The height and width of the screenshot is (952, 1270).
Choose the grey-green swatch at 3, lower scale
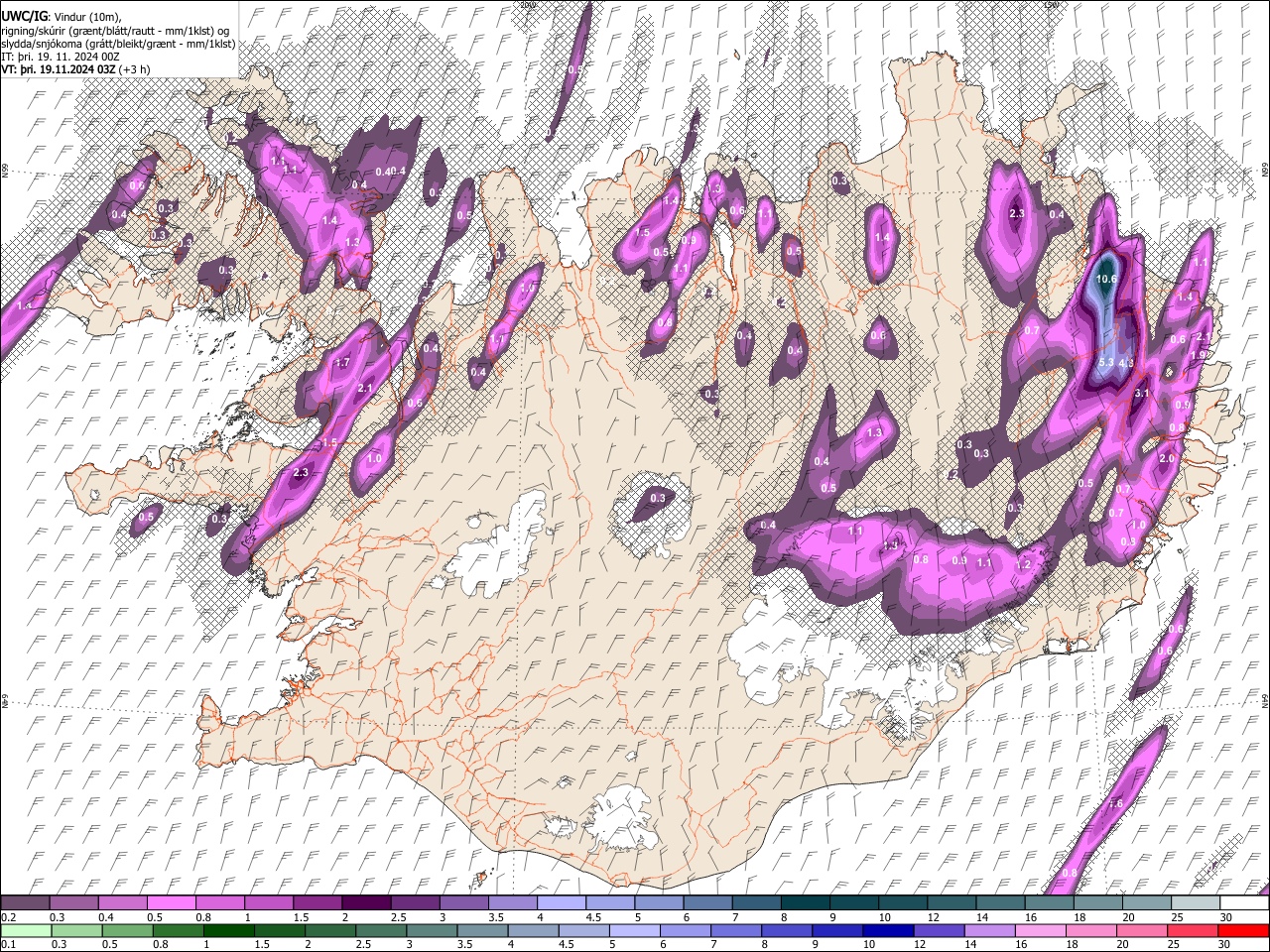coord(432,930)
